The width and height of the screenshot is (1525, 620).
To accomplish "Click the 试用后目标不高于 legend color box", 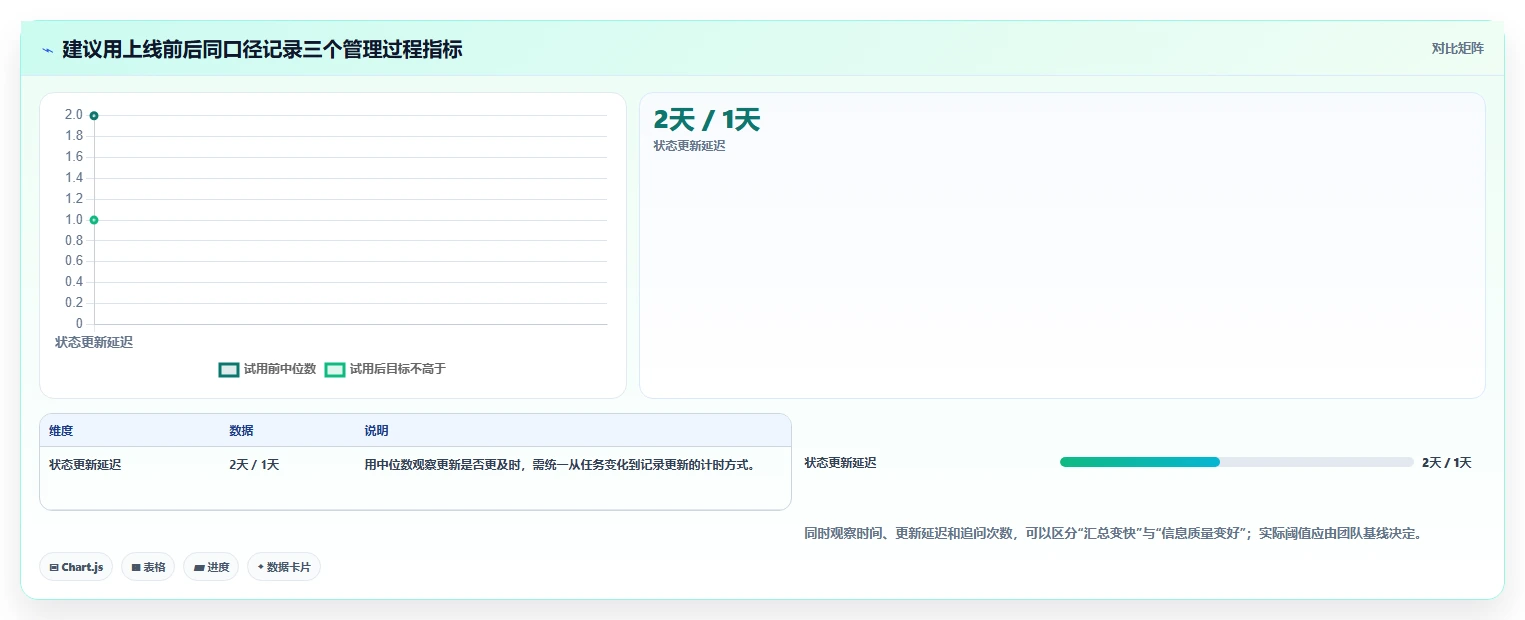I will pyautogui.click(x=335, y=370).
